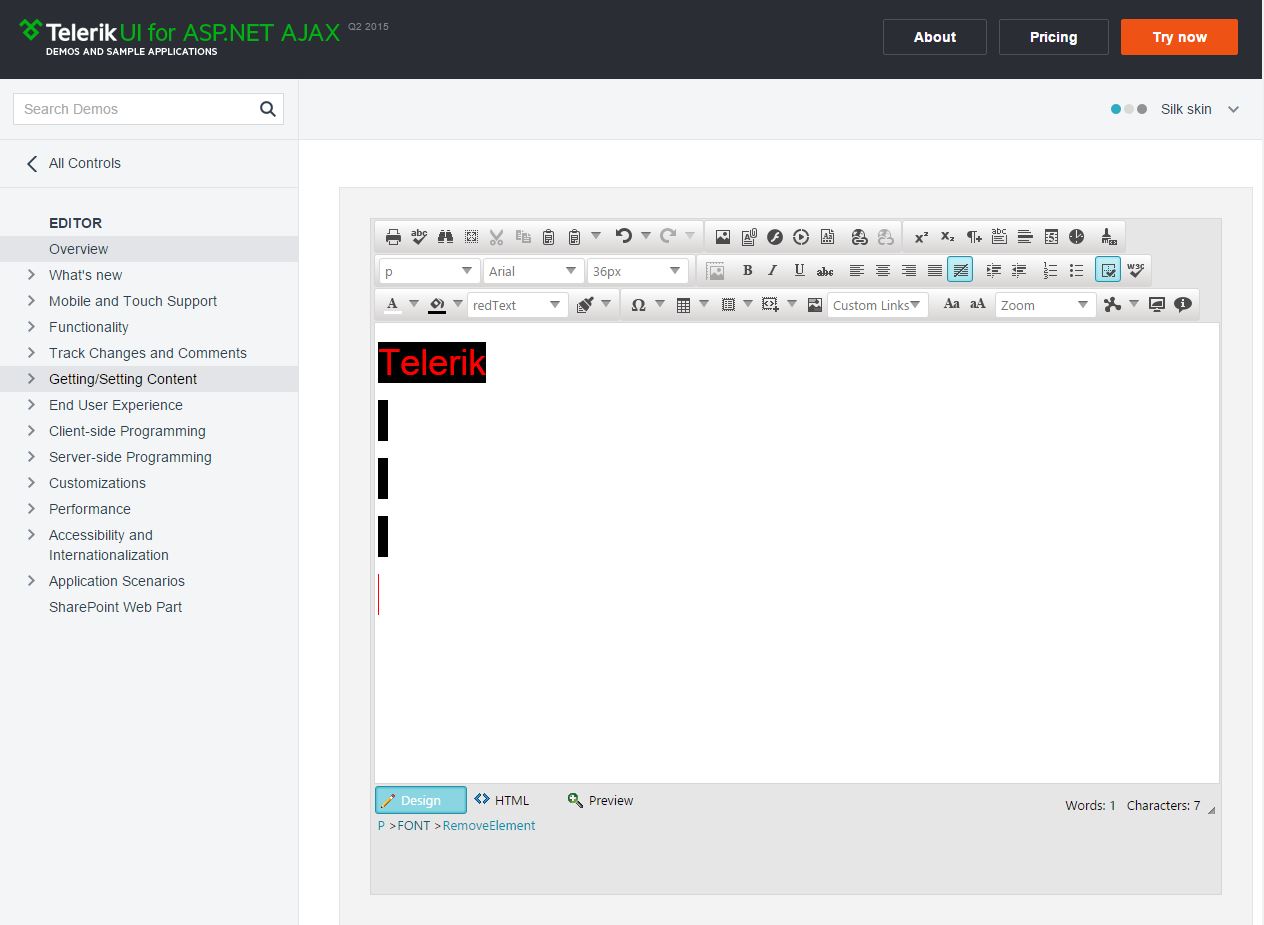Image resolution: width=1264 pixels, height=925 pixels.
Task: Run the abc spell check tool
Action: [x=419, y=237]
